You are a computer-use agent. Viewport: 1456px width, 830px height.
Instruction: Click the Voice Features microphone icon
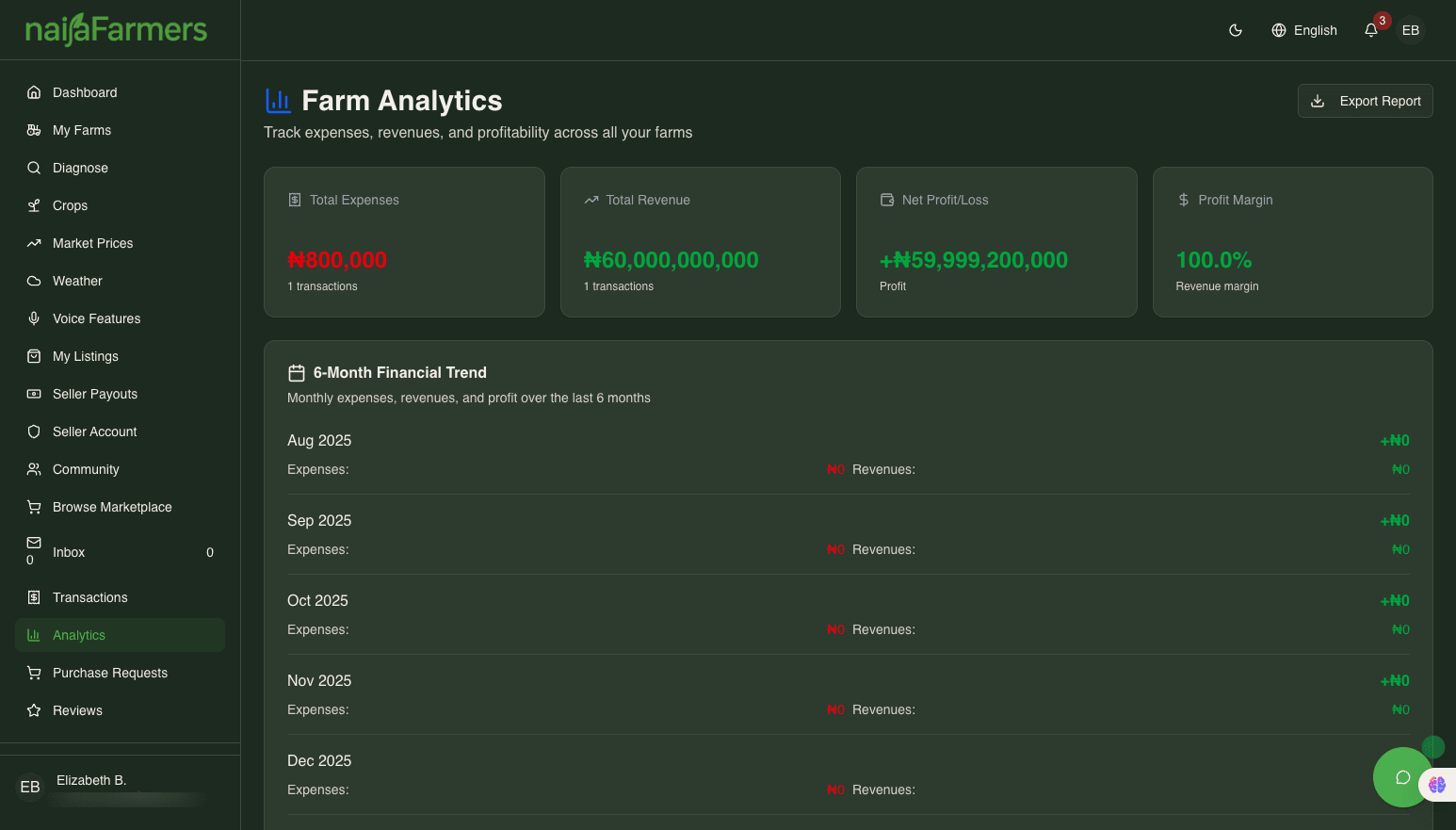34,318
